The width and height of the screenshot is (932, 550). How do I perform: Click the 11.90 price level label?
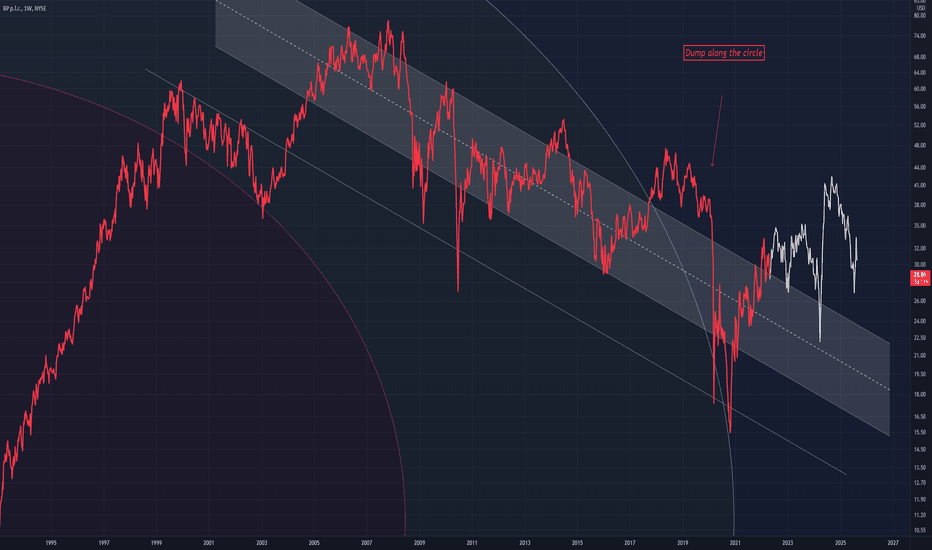click(x=920, y=500)
